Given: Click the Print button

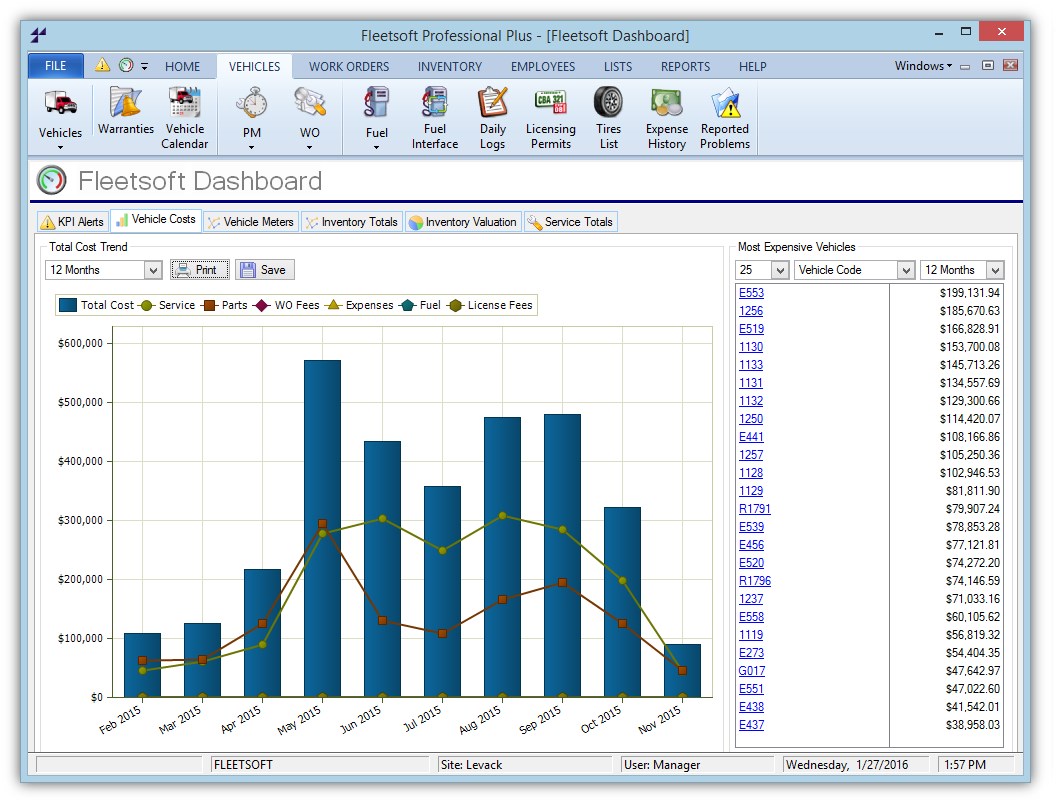Looking at the screenshot, I should point(200,270).
